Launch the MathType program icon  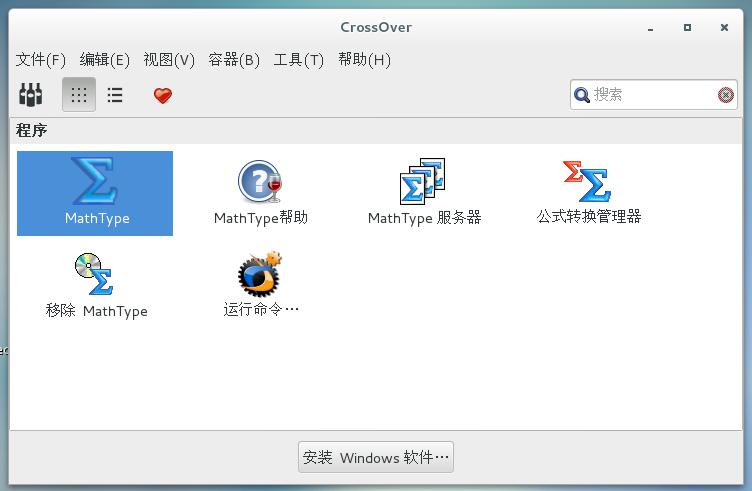95,183
